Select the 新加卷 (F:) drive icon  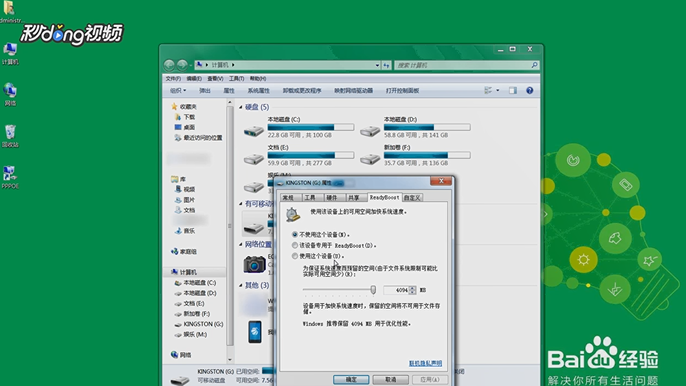[370, 158]
